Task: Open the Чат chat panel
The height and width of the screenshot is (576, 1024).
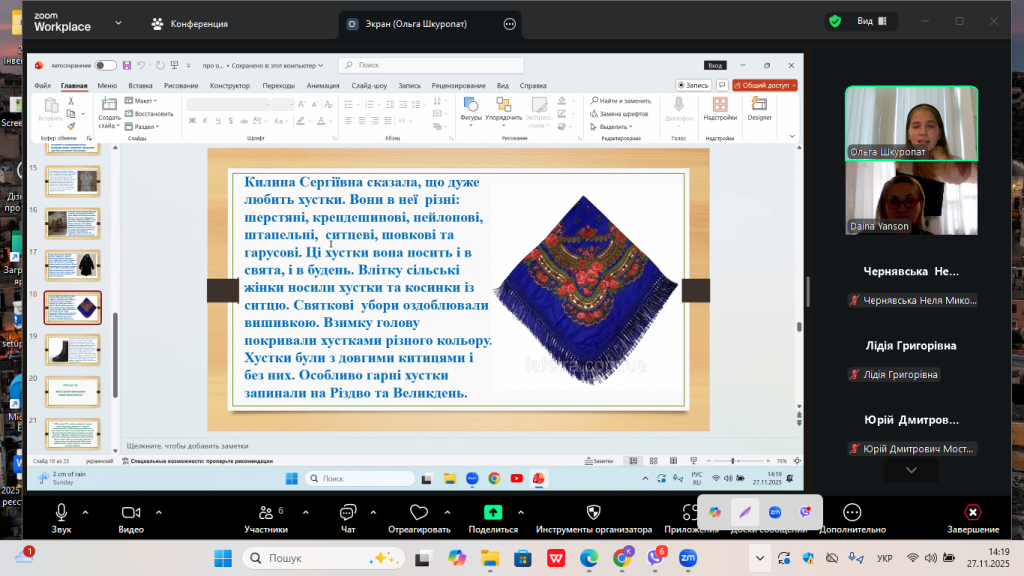Action: [x=348, y=512]
